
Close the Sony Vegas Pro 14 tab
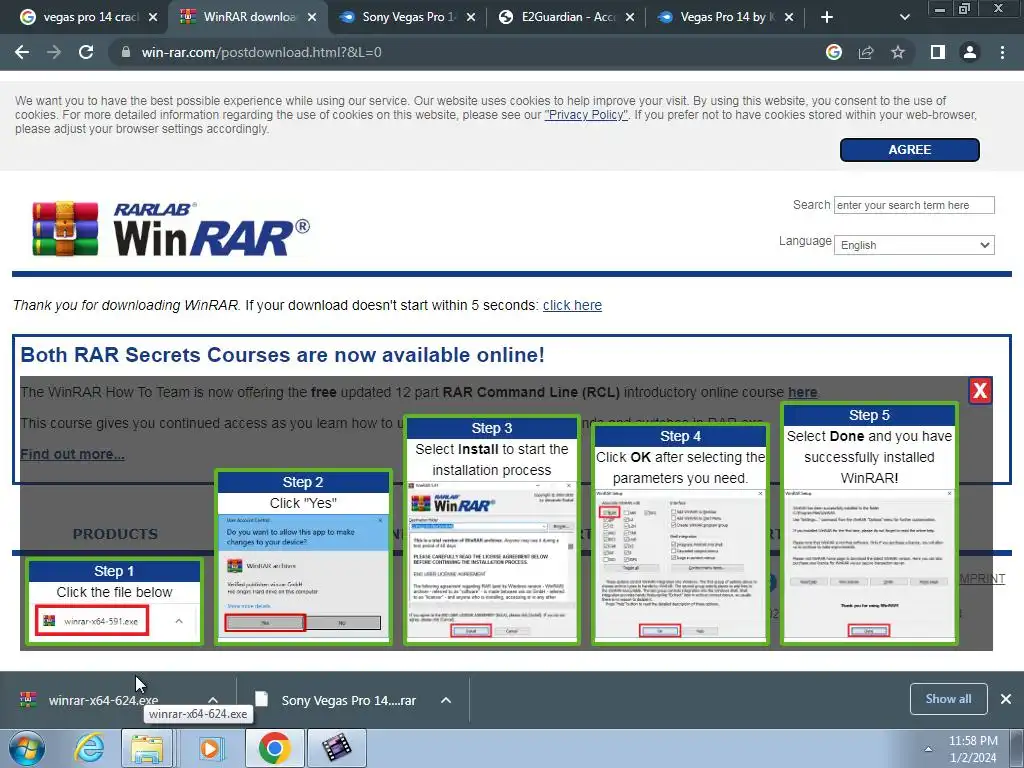470,17
